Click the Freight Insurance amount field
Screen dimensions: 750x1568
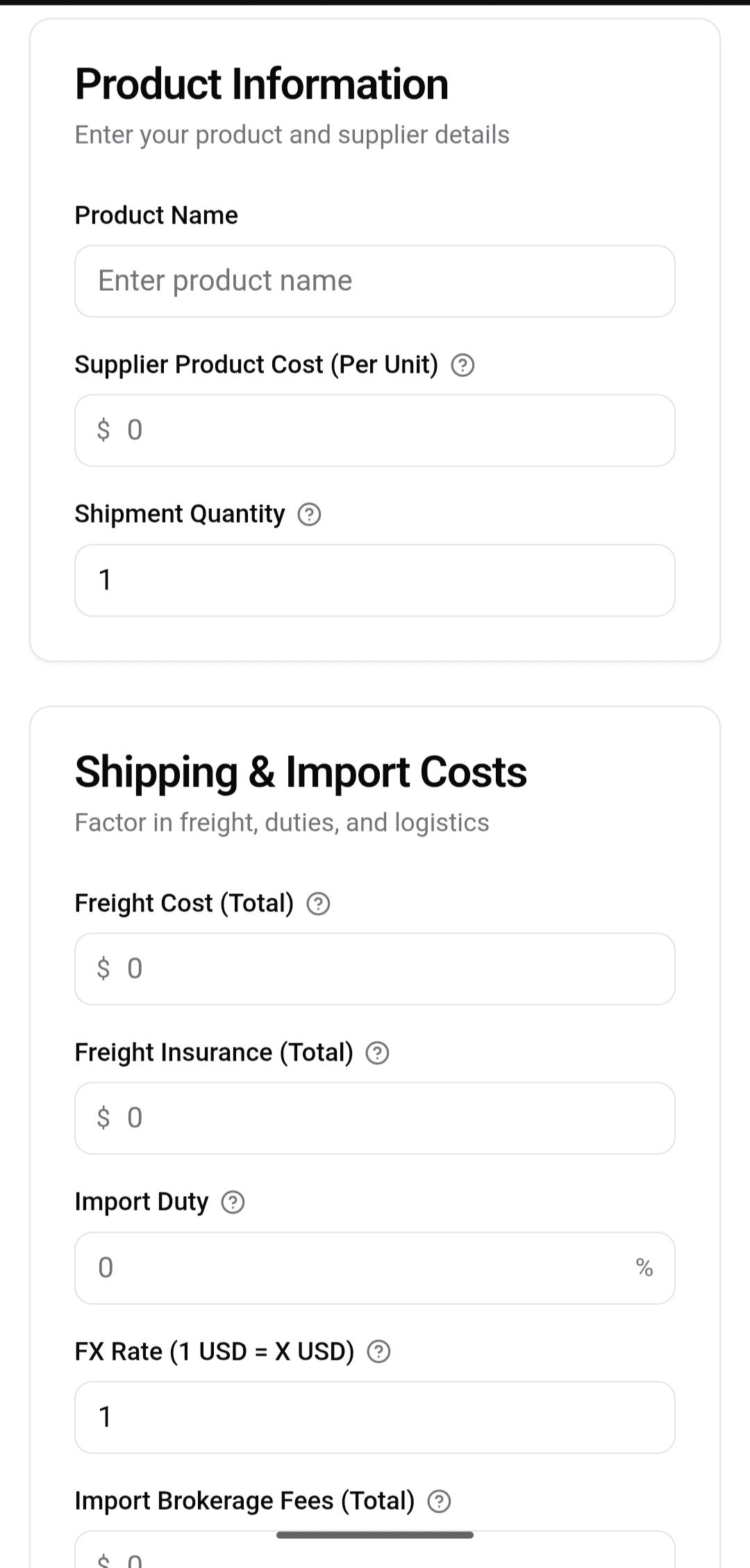click(375, 1118)
